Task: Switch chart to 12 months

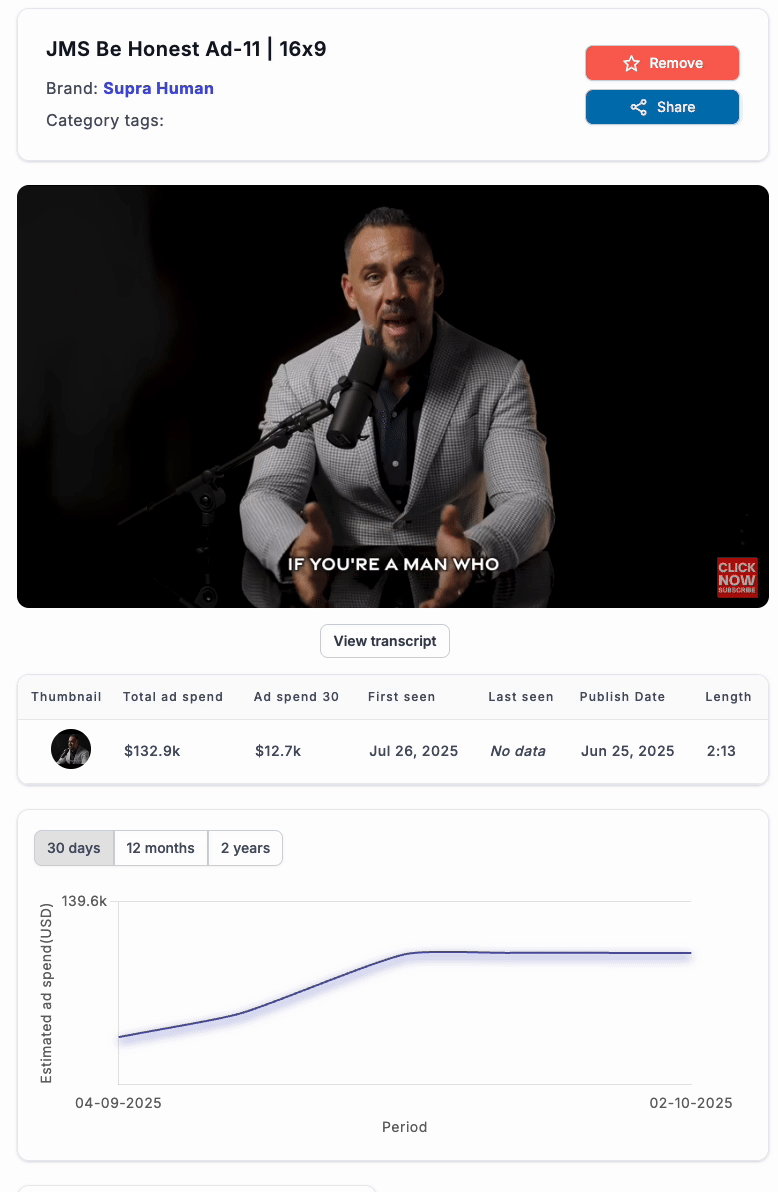Action: pos(160,848)
